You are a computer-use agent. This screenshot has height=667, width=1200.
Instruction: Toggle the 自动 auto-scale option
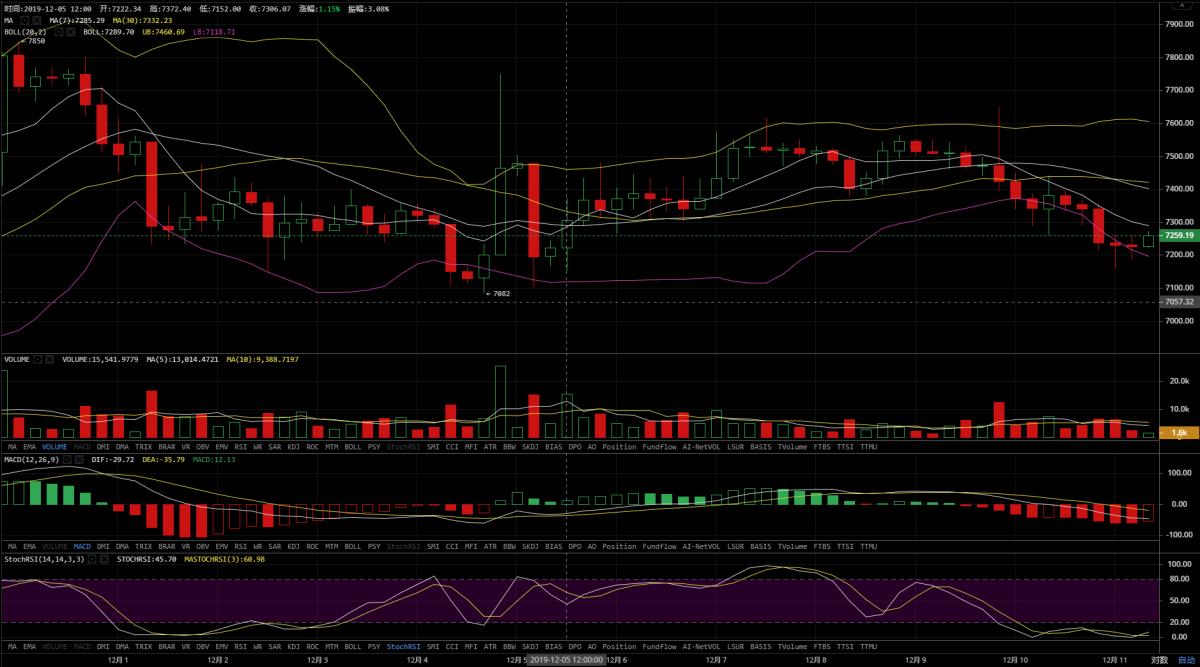pyautogui.click(x=1185, y=660)
